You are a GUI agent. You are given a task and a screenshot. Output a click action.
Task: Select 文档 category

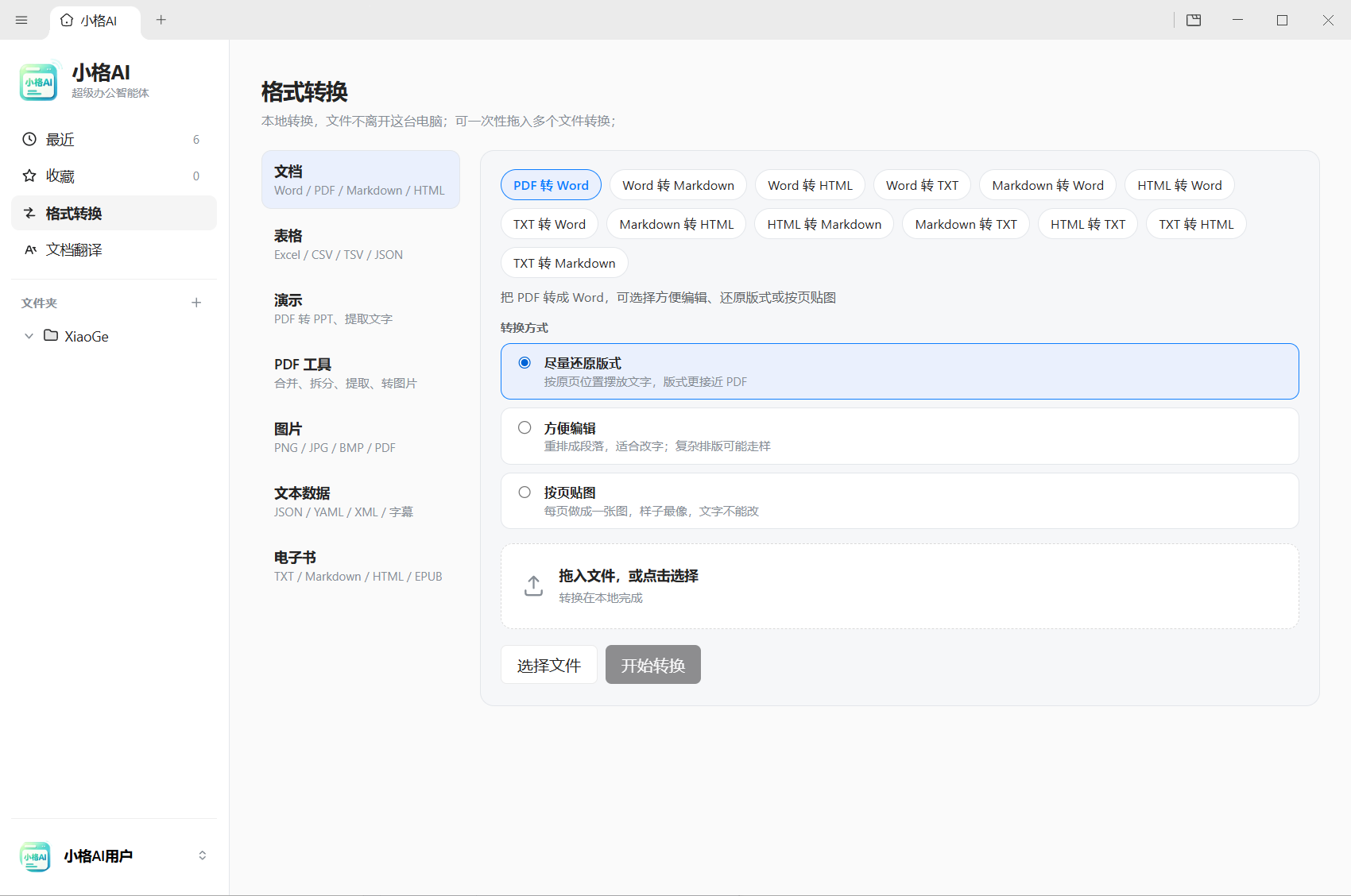pyautogui.click(x=361, y=180)
